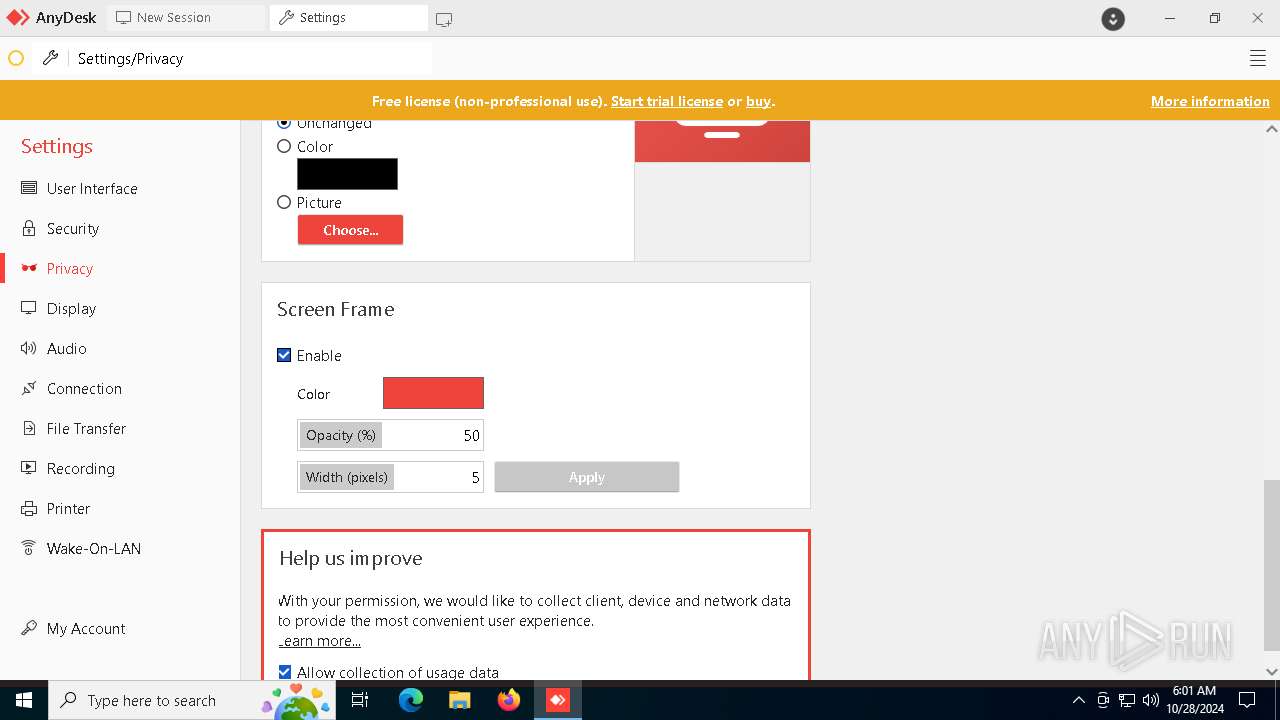Switch to the Settings tab
Viewport: 1280px width, 720px height.
pyautogui.click(x=349, y=18)
